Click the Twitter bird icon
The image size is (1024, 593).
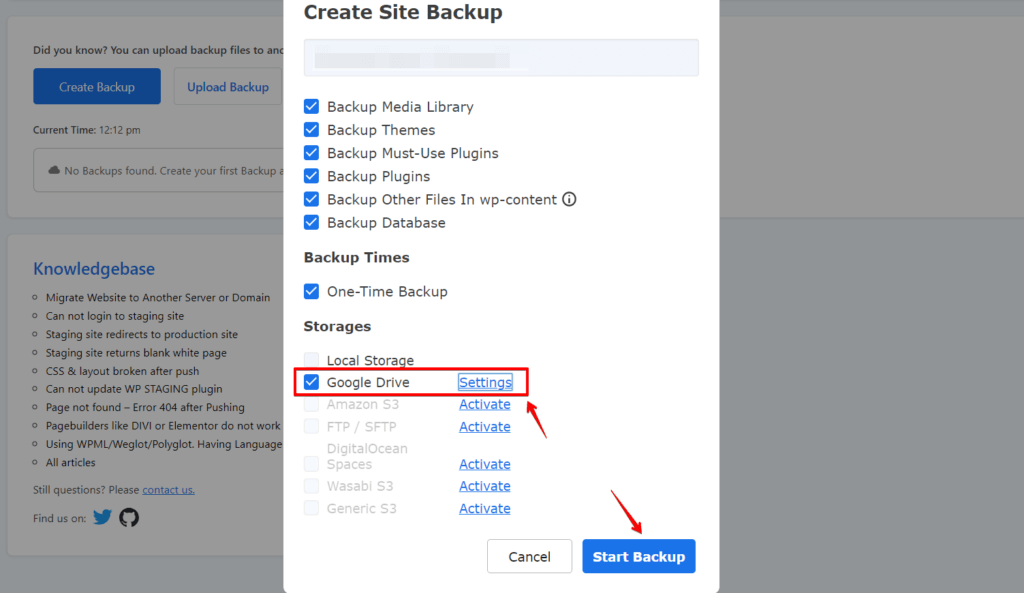coord(102,517)
